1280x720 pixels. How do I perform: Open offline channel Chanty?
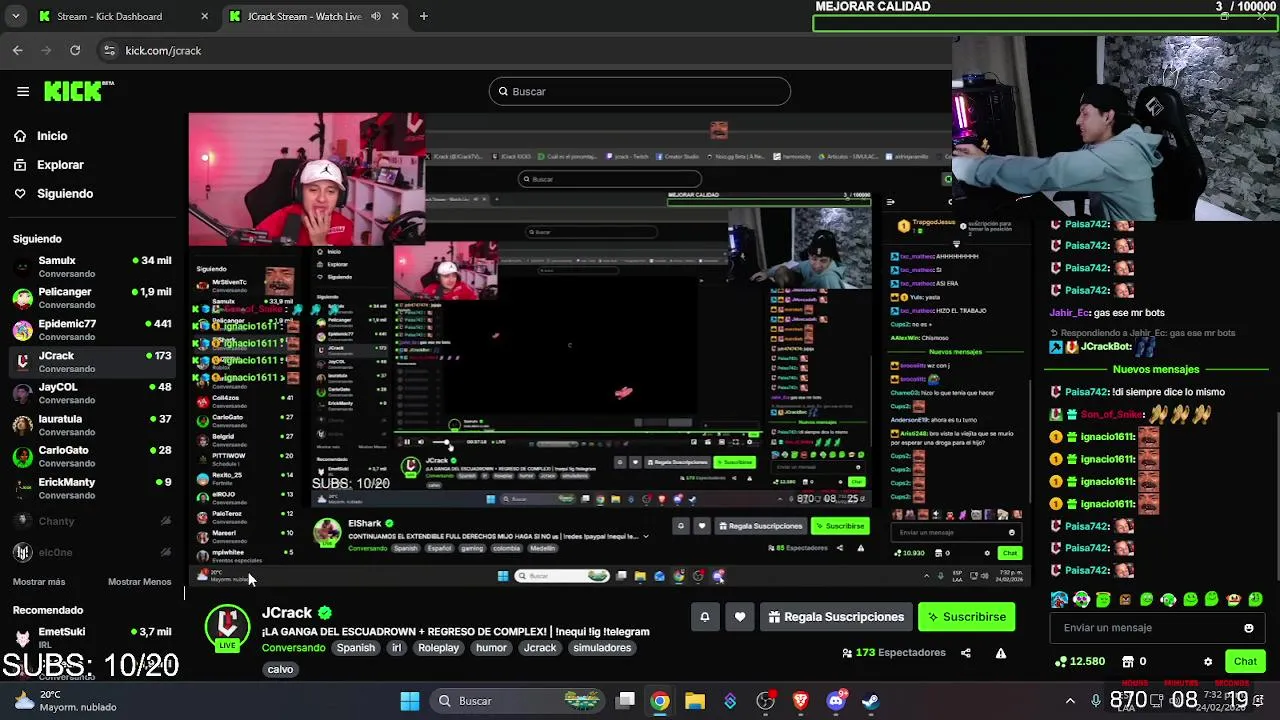92,521
